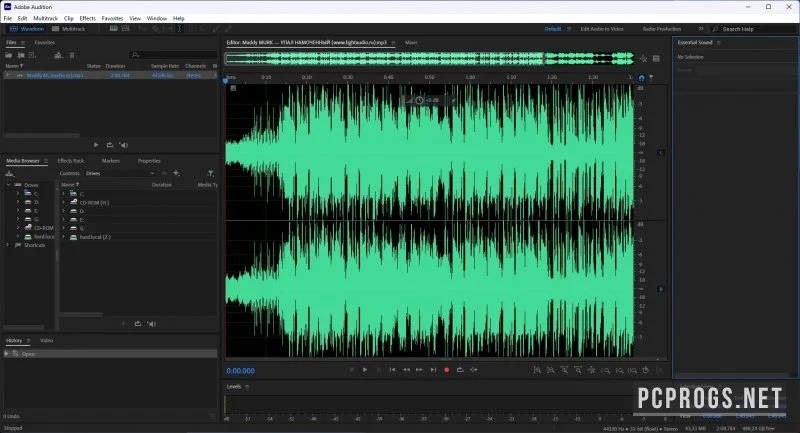This screenshot has height=433, width=800.
Task: Open the Properties tab
Action: click(149, 161)
